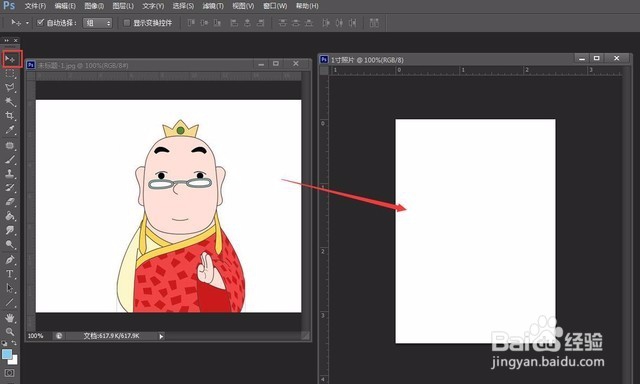Image resolution: width=640 pixels, height=384 pixels.
Task: Activate the Zoom tool
Action: pos(10,331)
